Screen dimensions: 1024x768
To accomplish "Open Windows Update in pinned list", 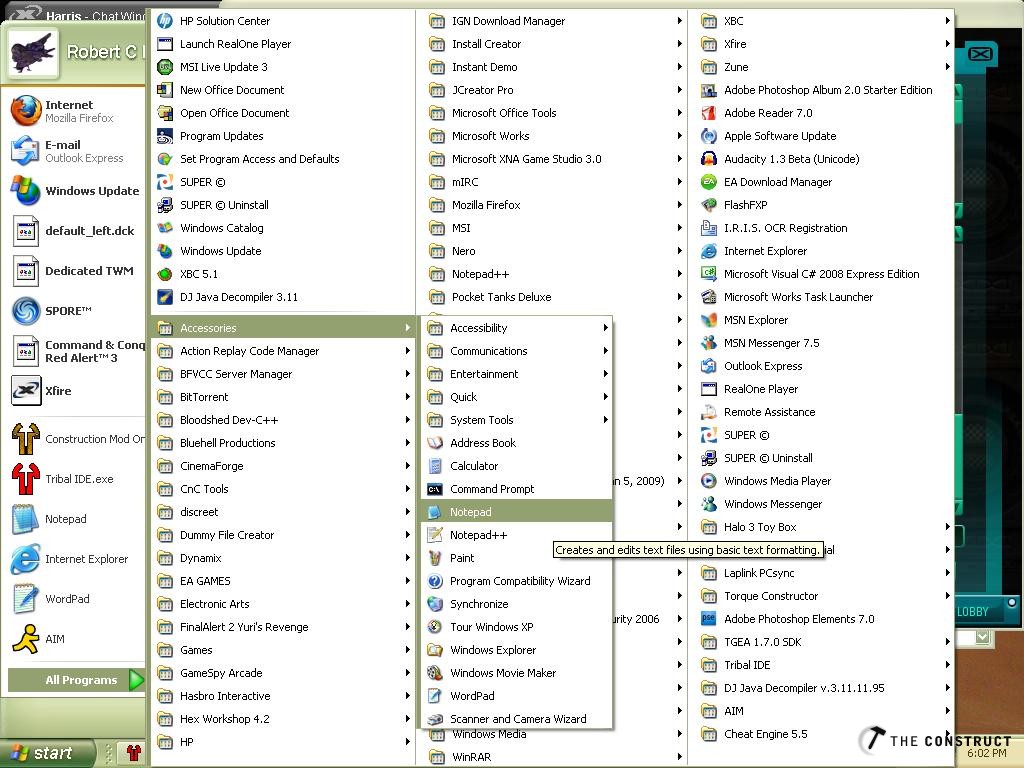I will pyautogui.click(x=77, y=191).
